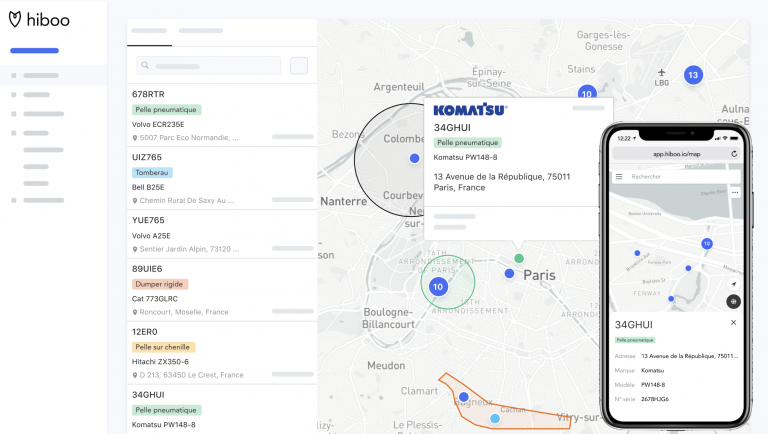Click the blue marker left of Paris label

pyautogui.click(x=509, y=274)
